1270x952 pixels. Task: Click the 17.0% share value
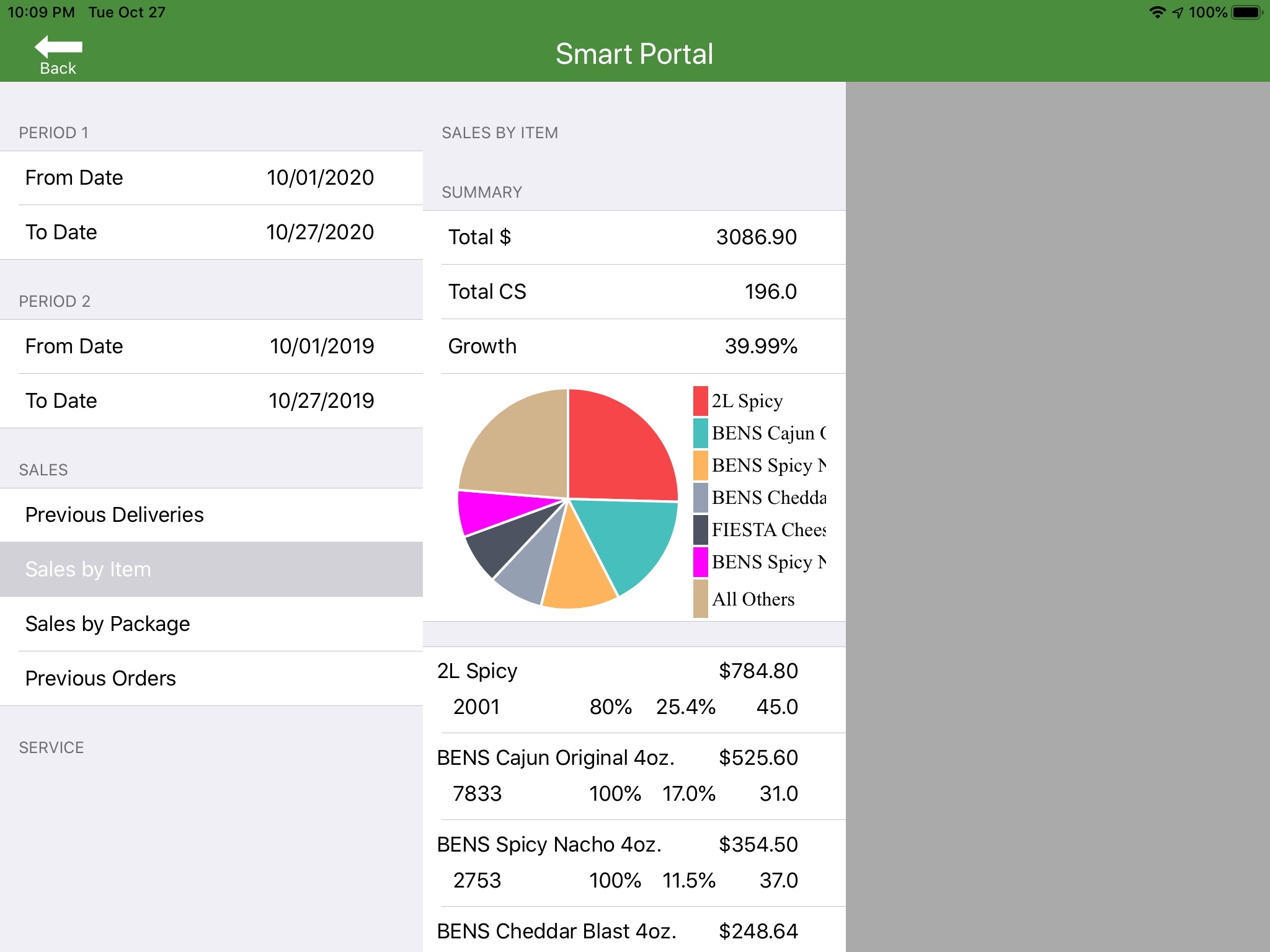pyautogui.click(x=689, y=794)
